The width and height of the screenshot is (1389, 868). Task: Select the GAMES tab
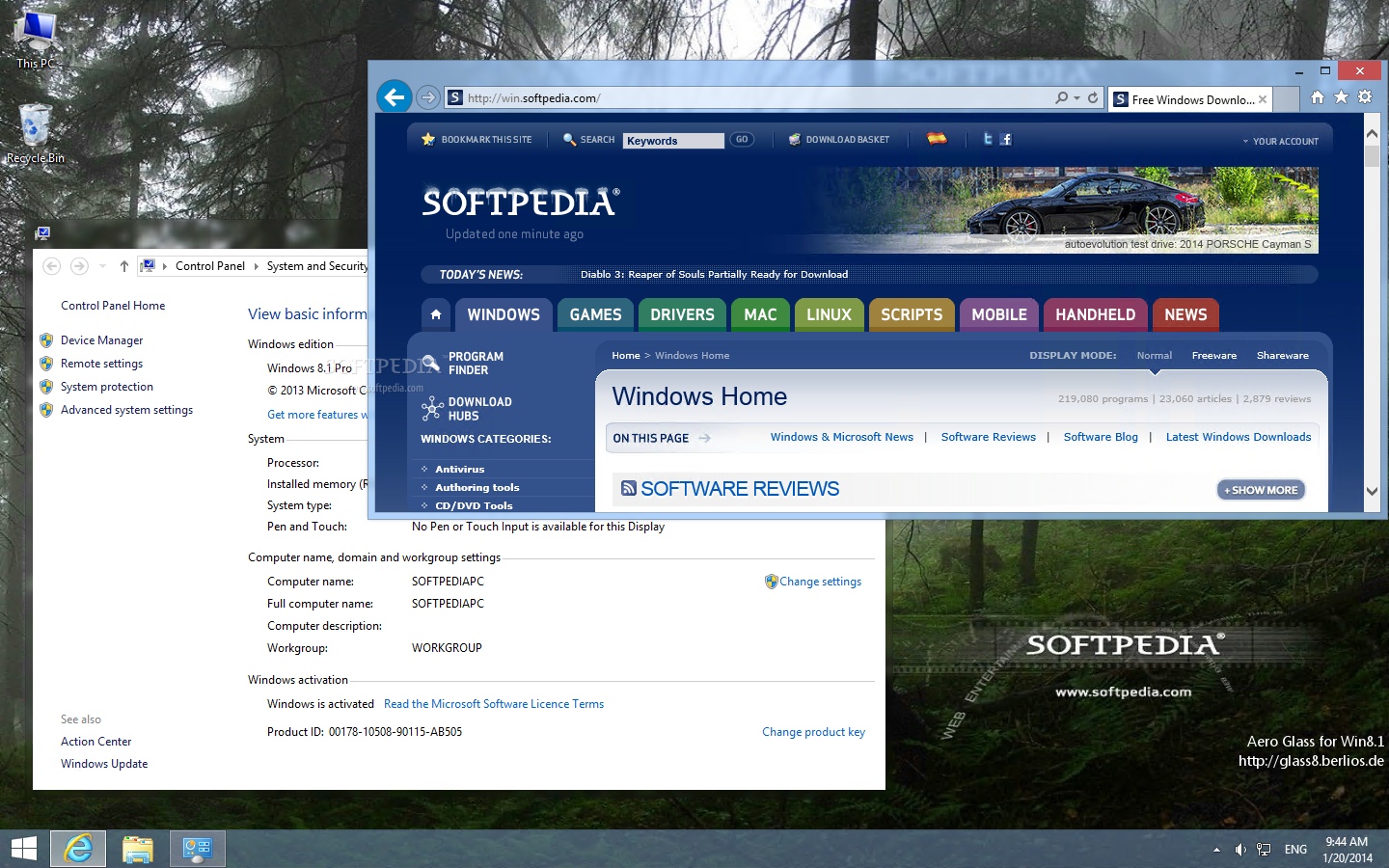coord(595,314)
